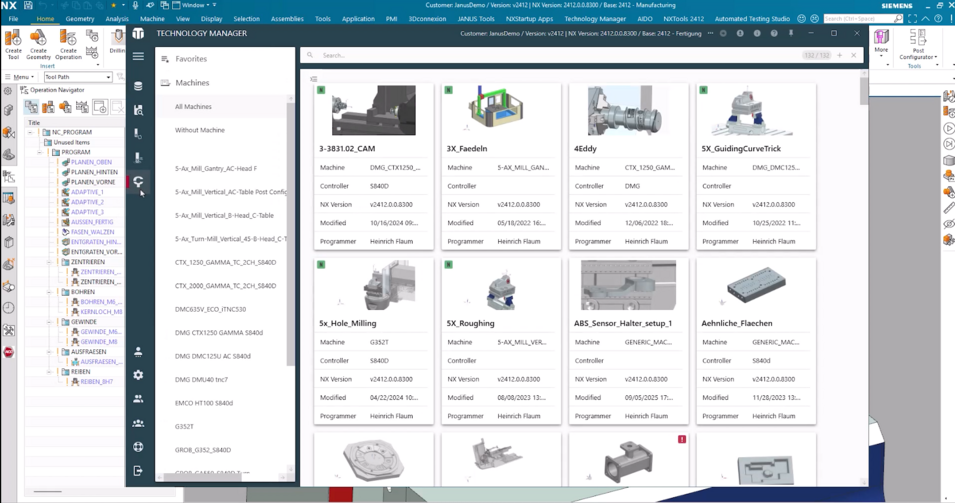
Task: Collapse the REIBEN group
Action: point(49,372)
